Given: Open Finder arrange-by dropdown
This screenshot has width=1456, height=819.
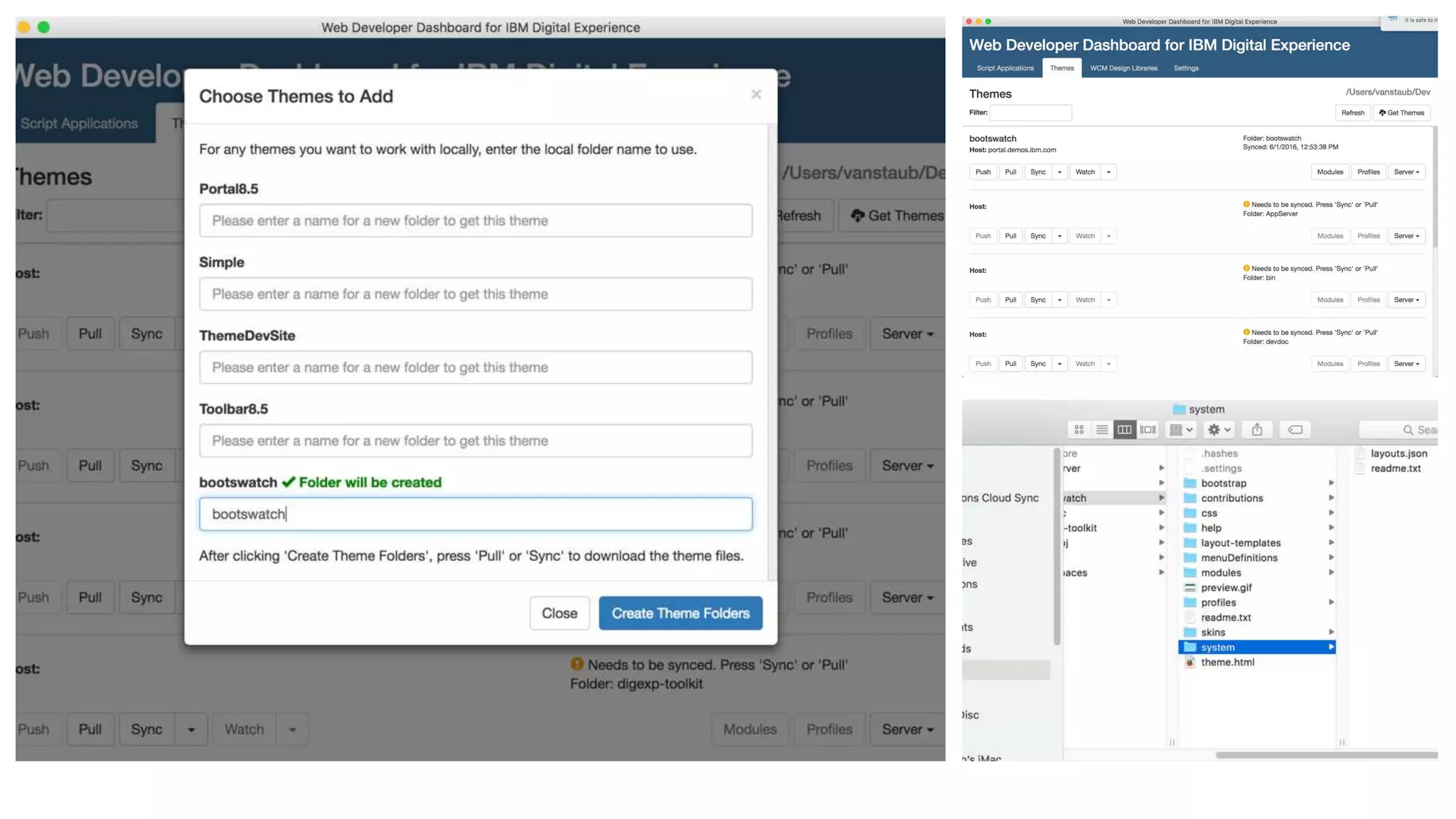Looking at the screenshot, I should 1181,429.
